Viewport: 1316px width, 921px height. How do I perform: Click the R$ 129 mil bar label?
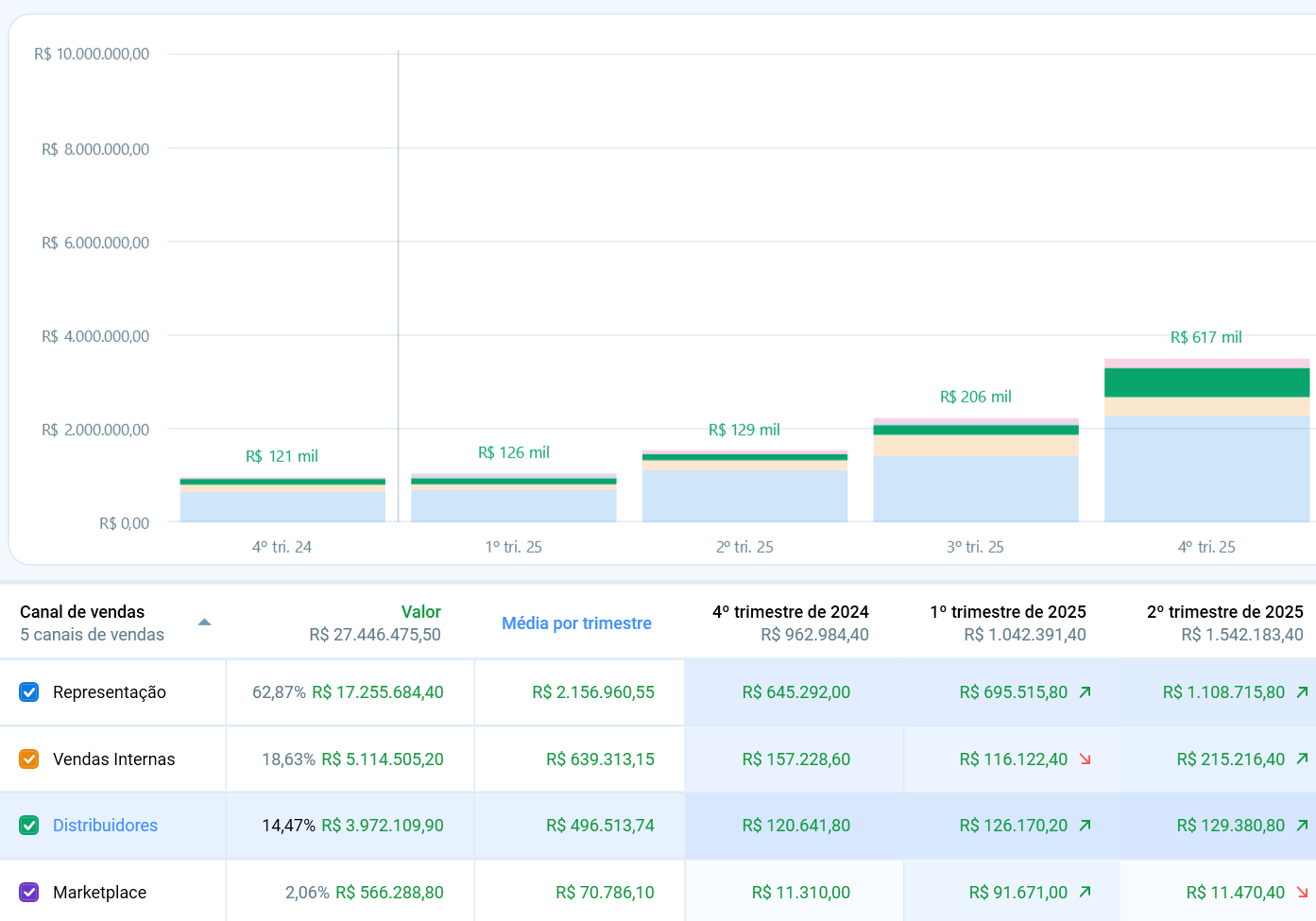point(744,430)
